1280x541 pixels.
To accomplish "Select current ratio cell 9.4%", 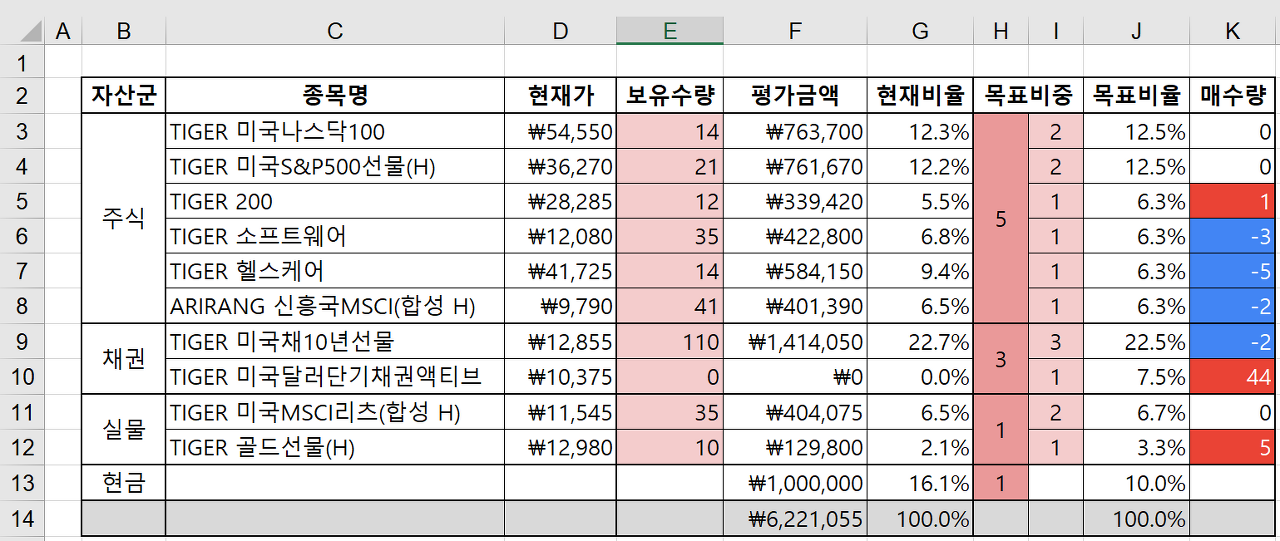I will (x=920, y=272).
